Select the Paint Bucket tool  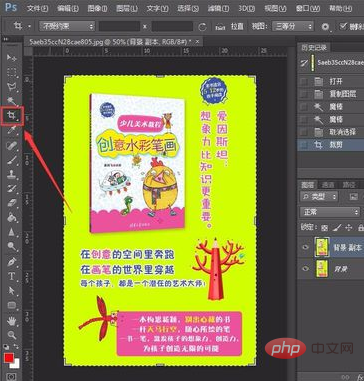click(12, 217)
